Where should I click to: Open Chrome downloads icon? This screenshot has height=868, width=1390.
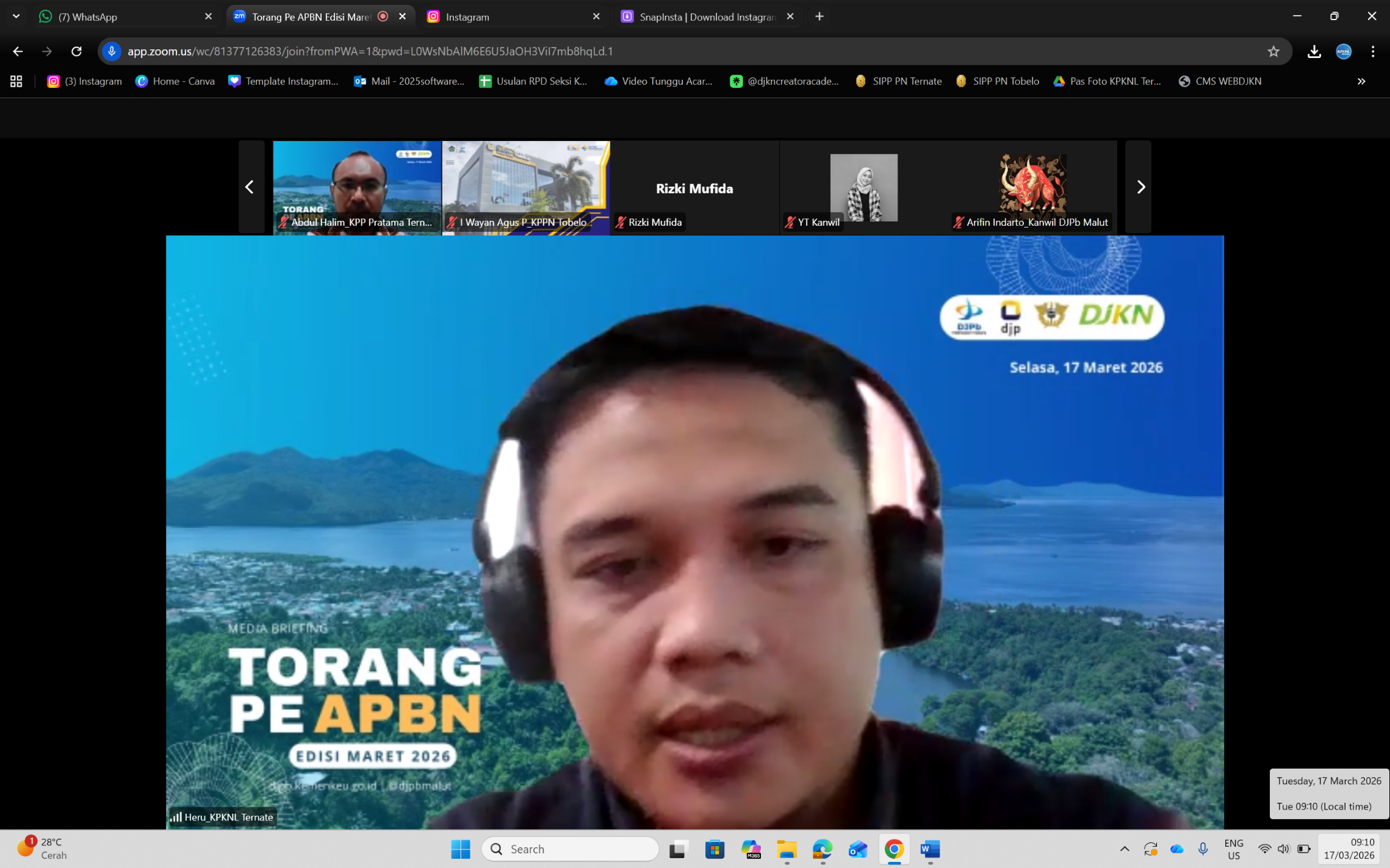click(x=1314, y=51)
